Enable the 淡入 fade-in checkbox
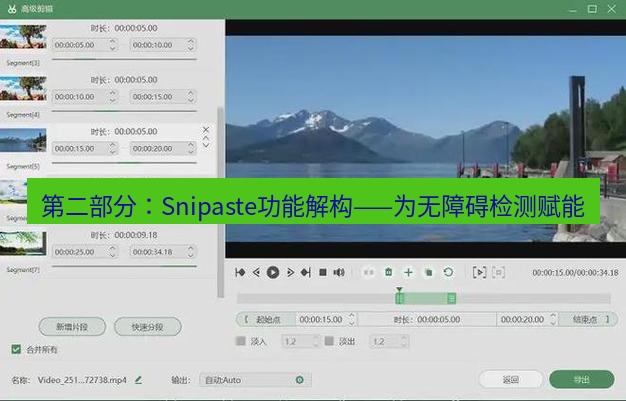626x401 pixels. pos(241,341)
